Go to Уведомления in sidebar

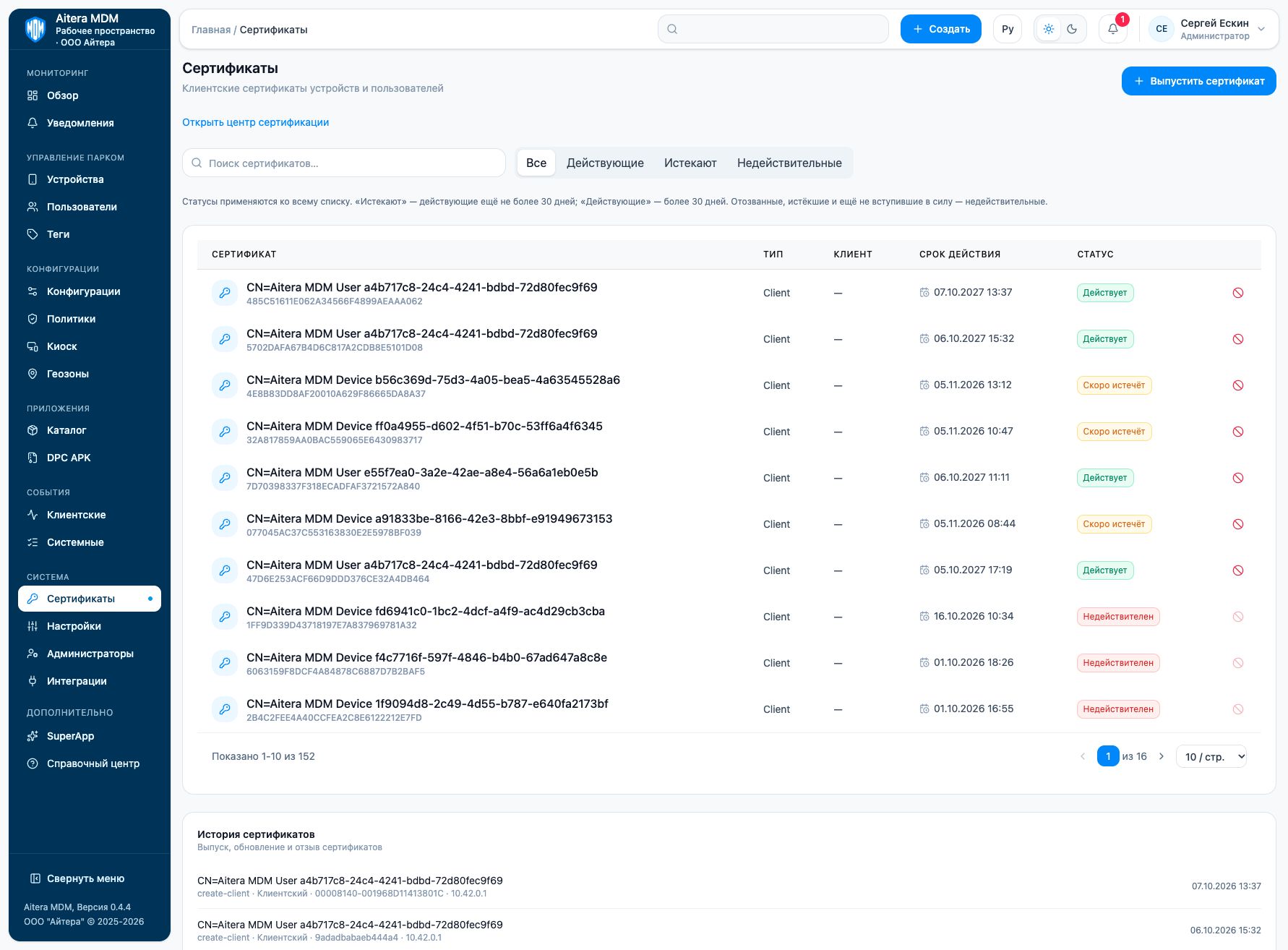coord(90,123)
